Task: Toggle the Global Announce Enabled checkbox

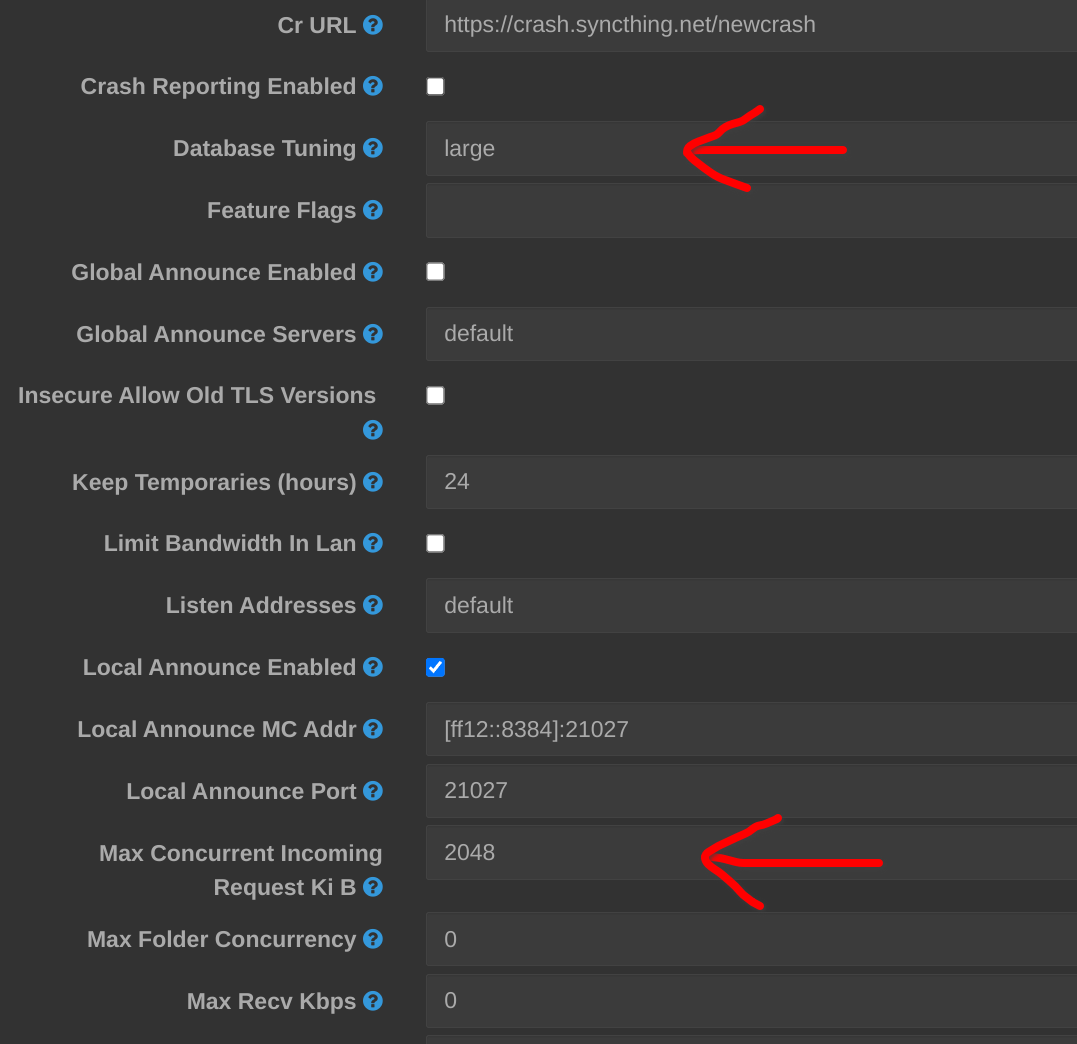Action: tap(435, 272)
